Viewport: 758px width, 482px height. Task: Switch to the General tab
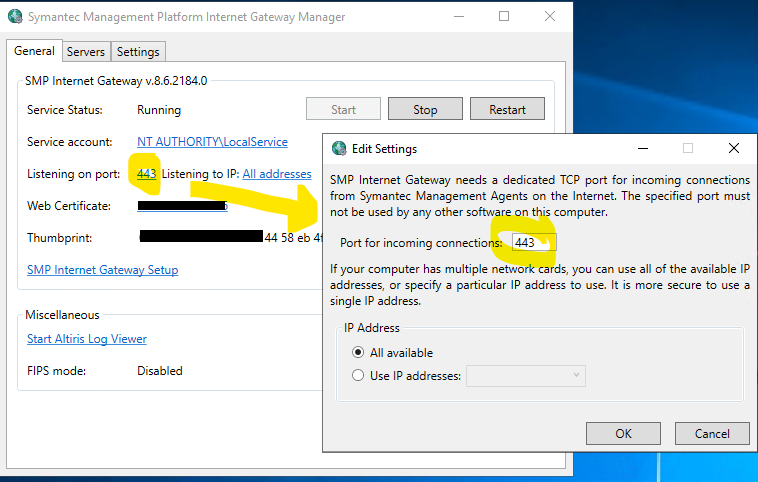(x=34, y=51)
